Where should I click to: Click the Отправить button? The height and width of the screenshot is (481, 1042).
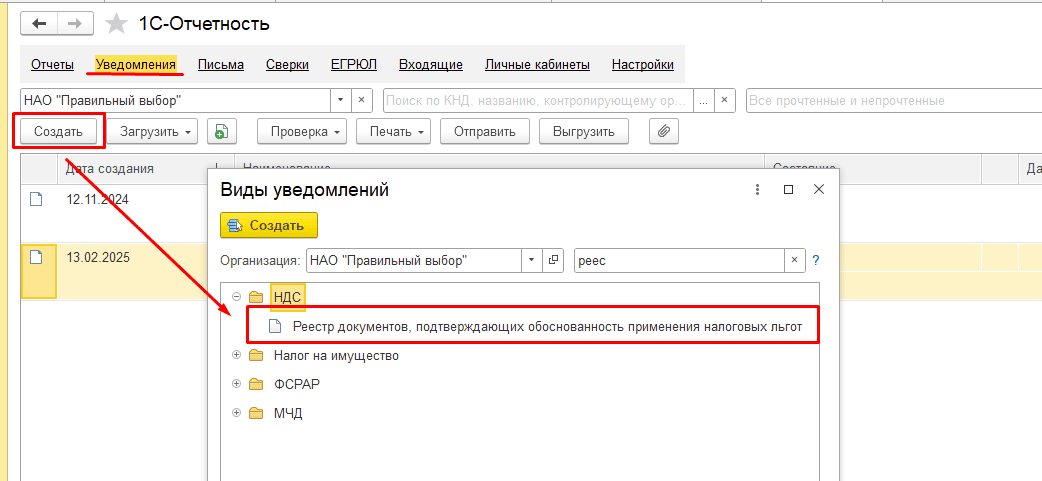(484, 131)
